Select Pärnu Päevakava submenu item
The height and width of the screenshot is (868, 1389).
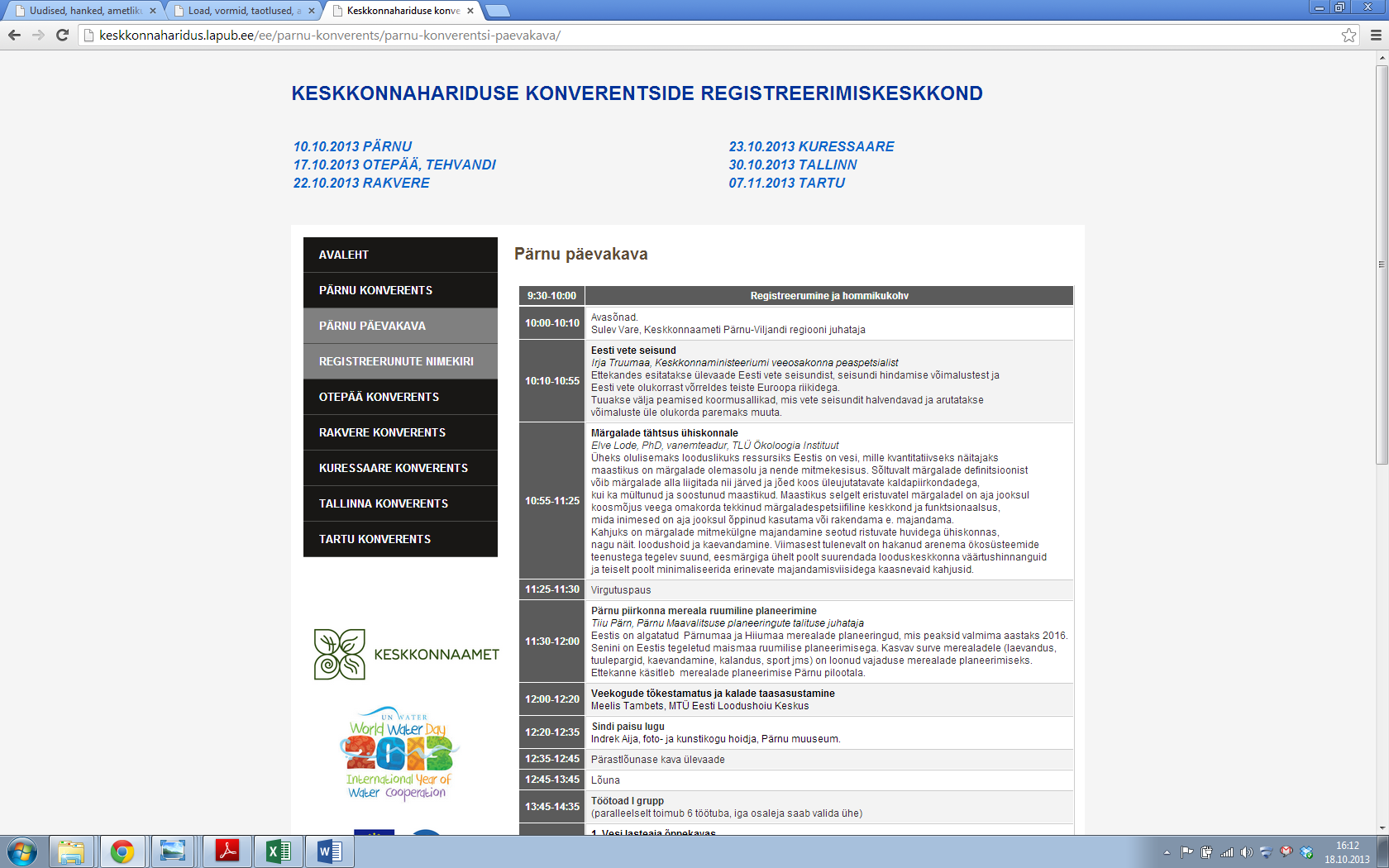400,326
